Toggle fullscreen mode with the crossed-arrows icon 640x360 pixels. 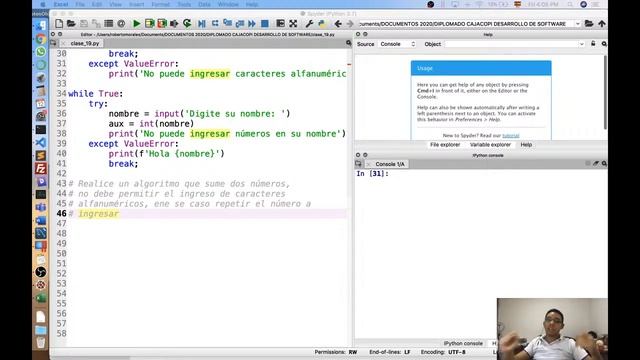point(293,24)
